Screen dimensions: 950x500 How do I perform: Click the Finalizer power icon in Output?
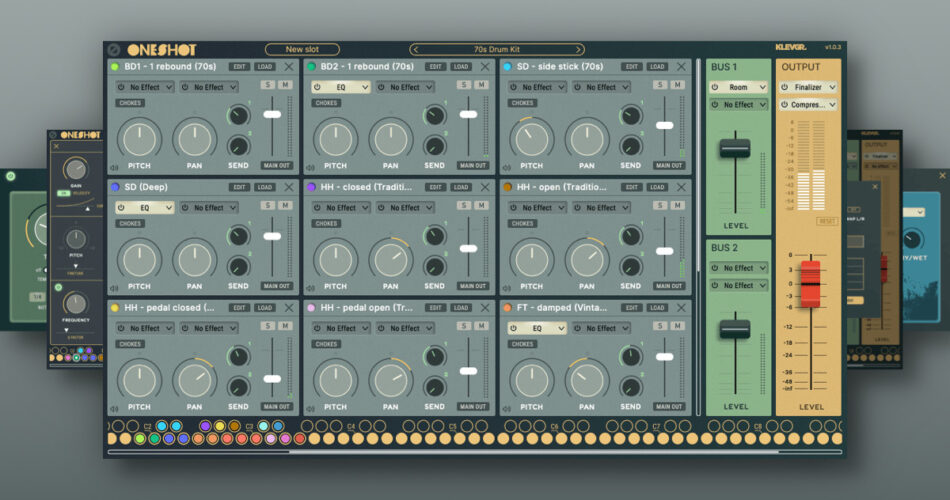coord(786,87)
